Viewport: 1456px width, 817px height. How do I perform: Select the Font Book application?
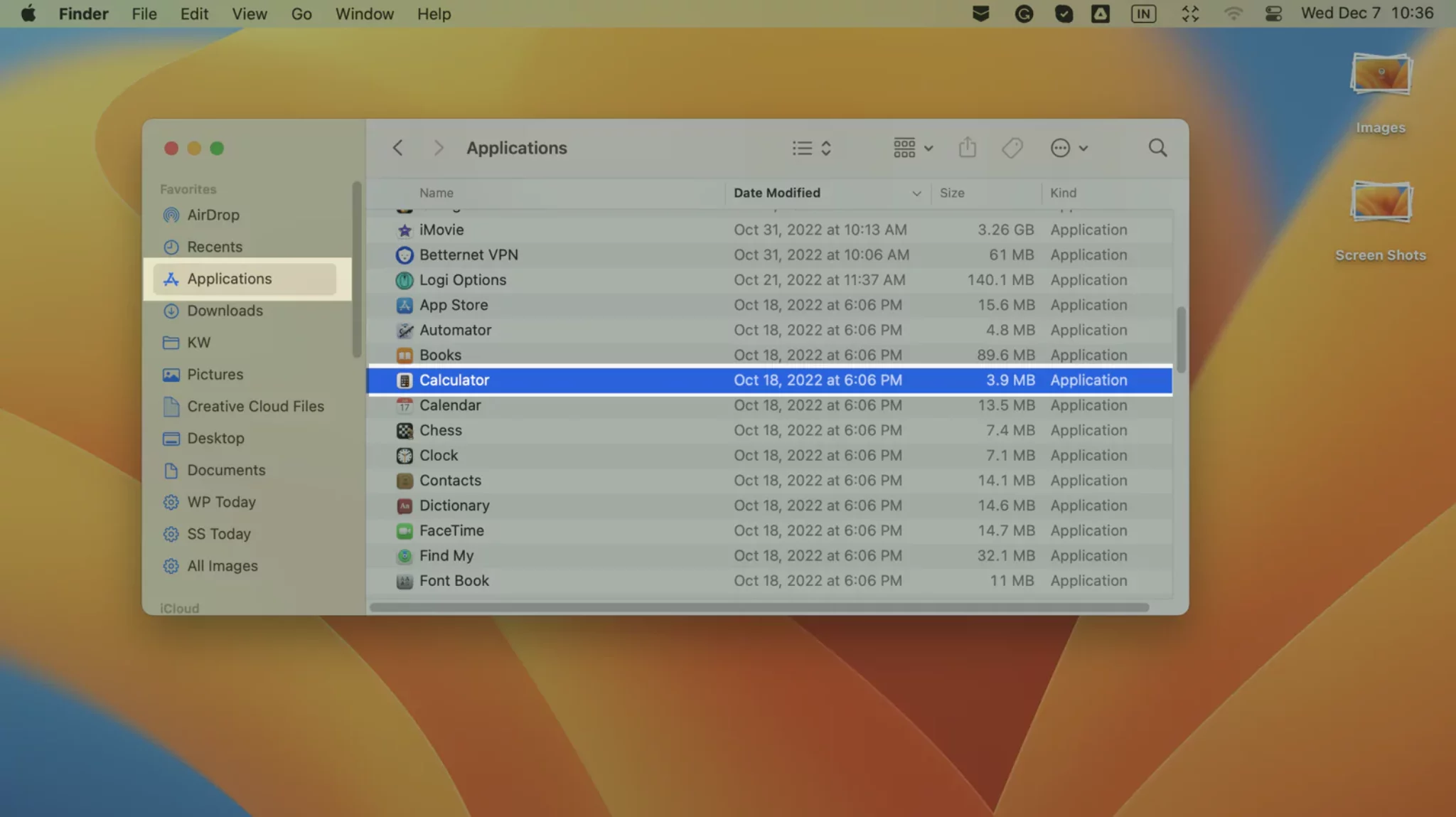click(x=769, y=581)
